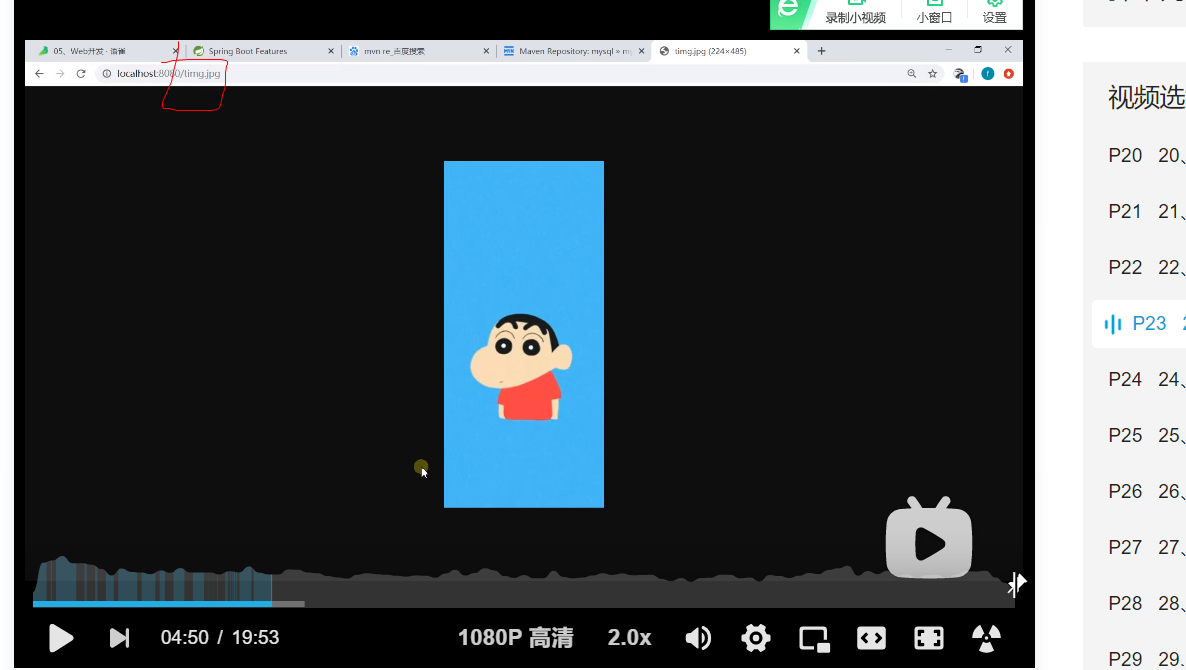1186x670 pixels.
Task: Change 2.0x playback speed
Action: click(x=629, y=638)
